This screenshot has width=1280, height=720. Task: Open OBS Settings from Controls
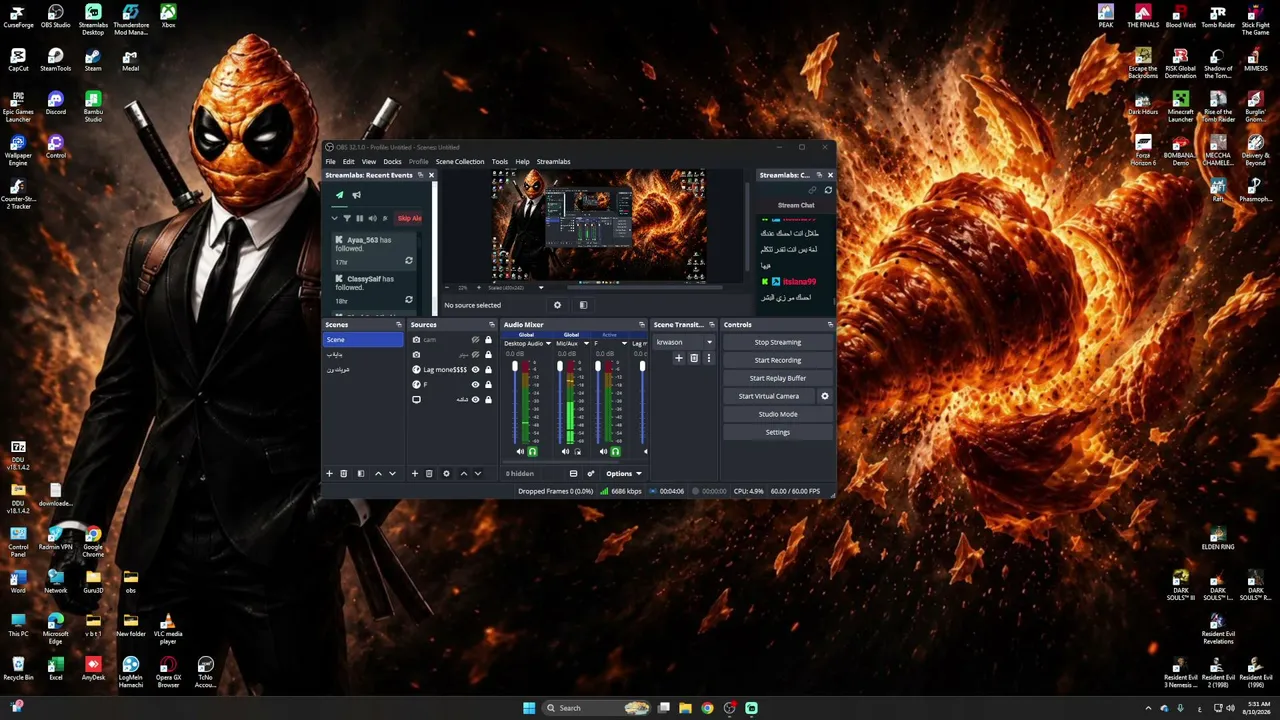click(778, 432)
